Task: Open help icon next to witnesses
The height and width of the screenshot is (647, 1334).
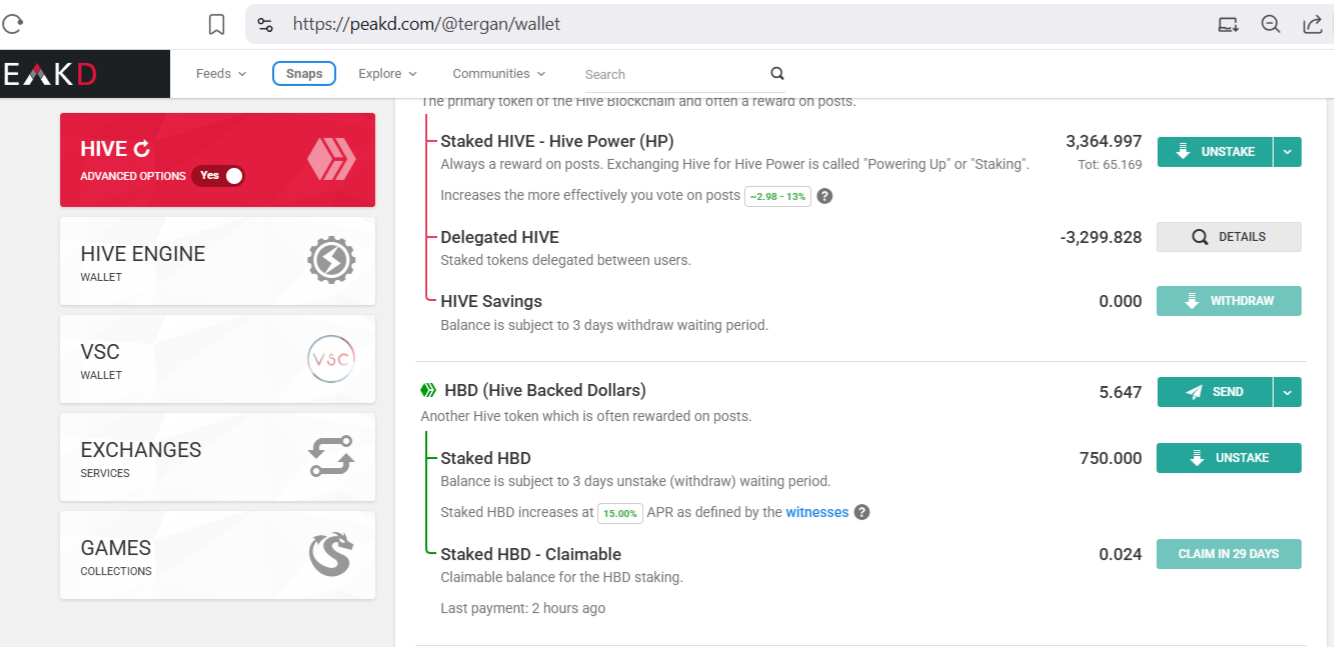Action: tap(862, 512)
